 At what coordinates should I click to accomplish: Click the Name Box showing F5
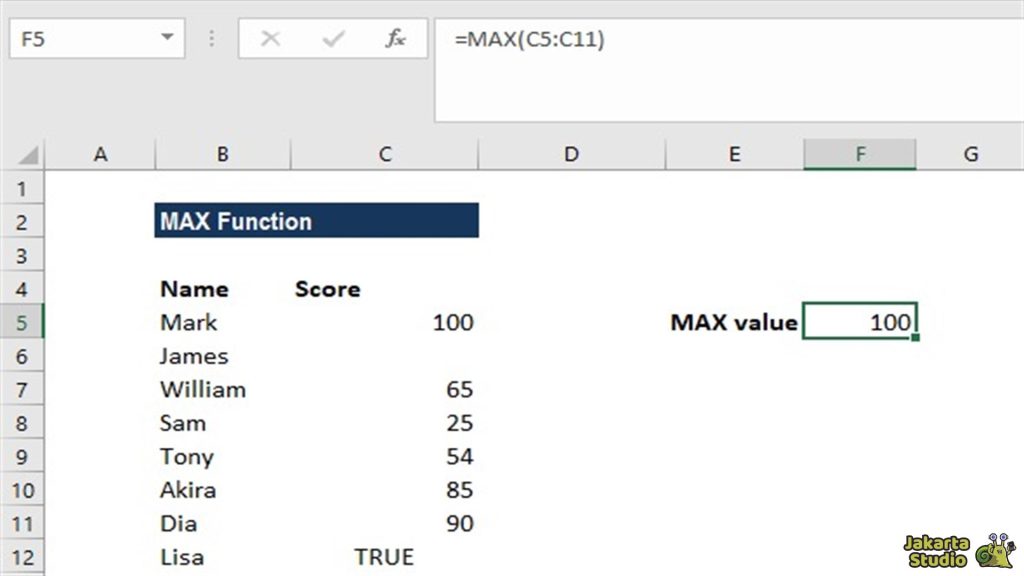pos(97,39)
